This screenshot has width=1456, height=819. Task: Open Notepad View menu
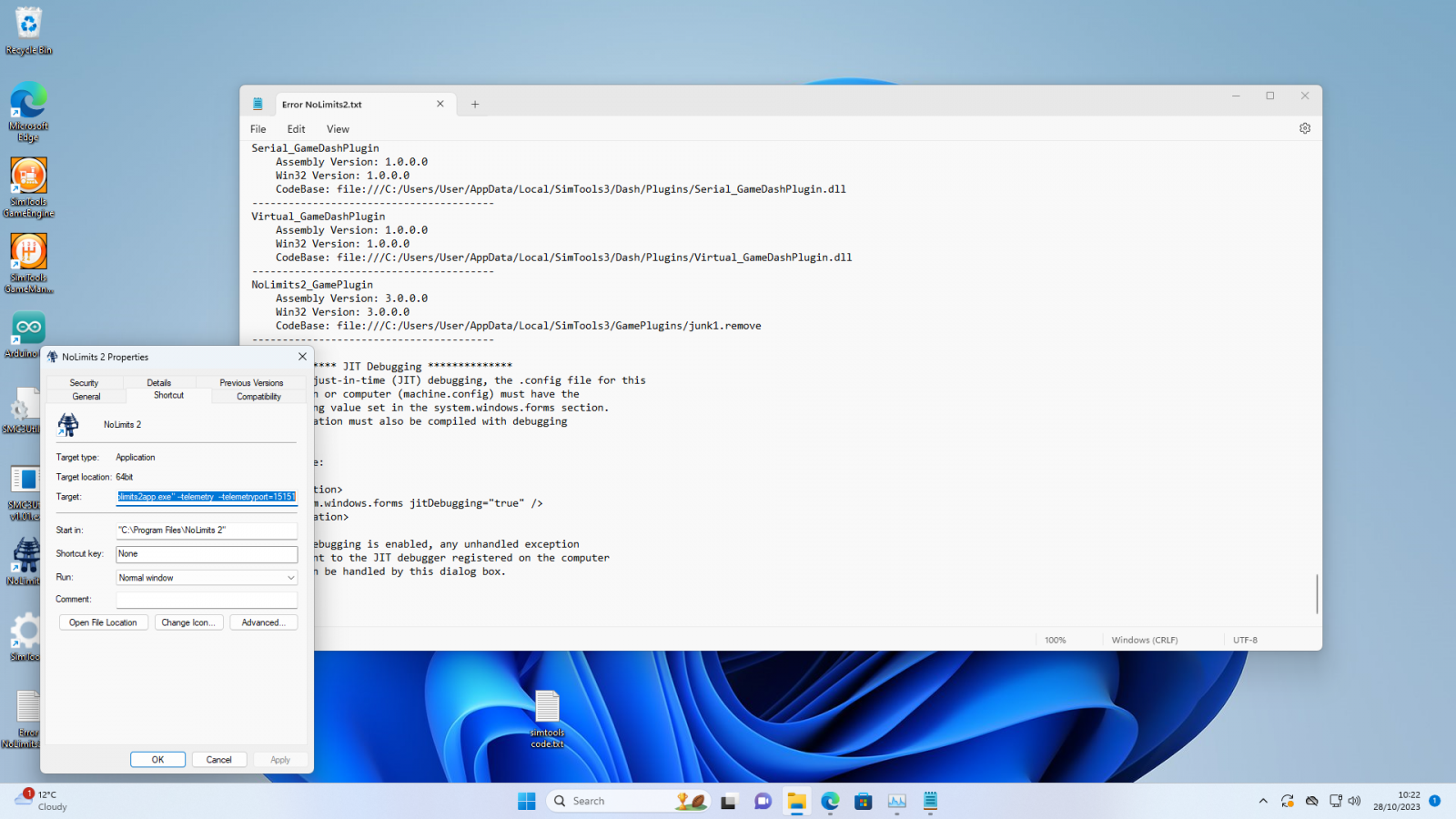point(338,129)
